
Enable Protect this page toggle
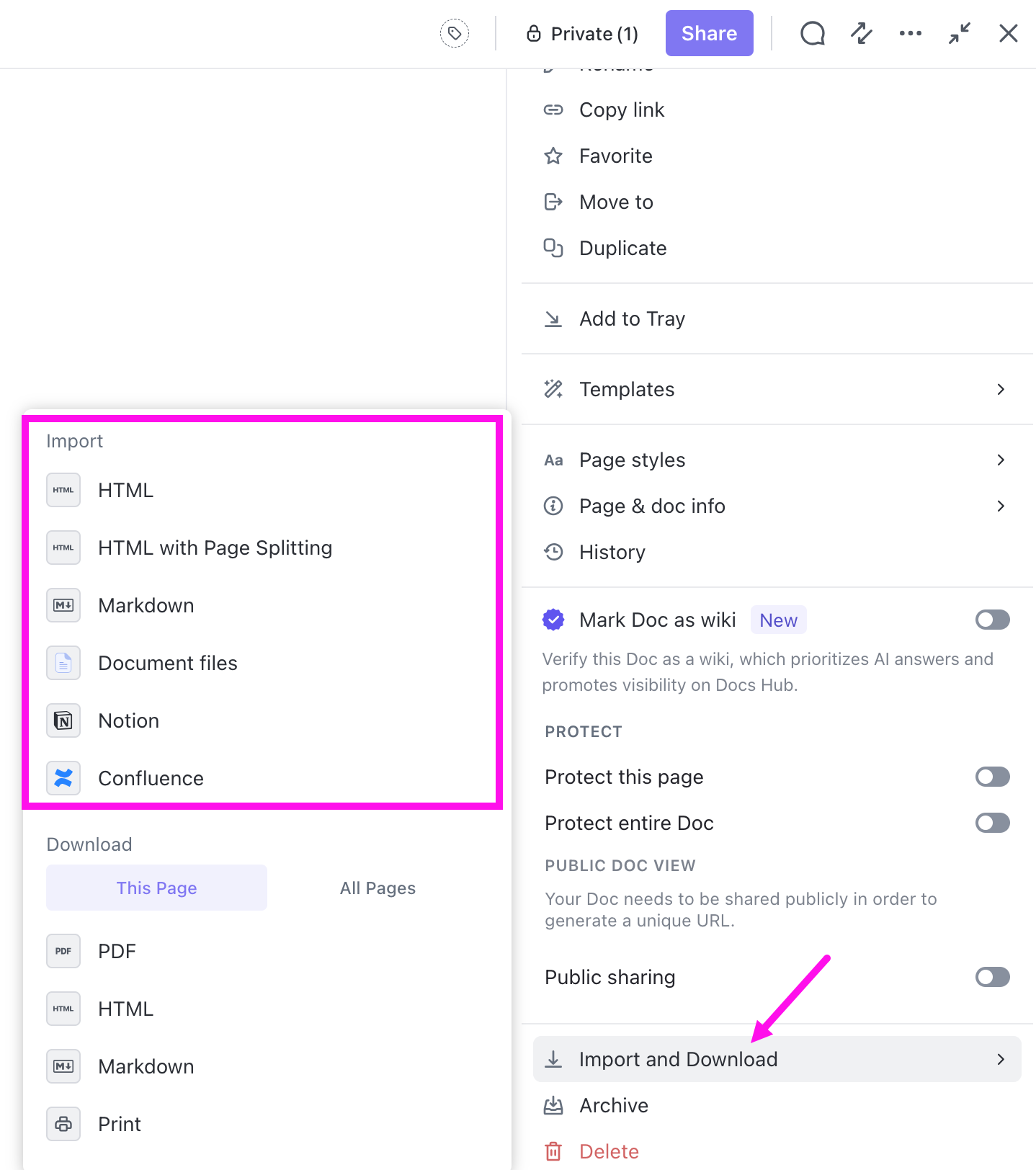click(992, 777)
